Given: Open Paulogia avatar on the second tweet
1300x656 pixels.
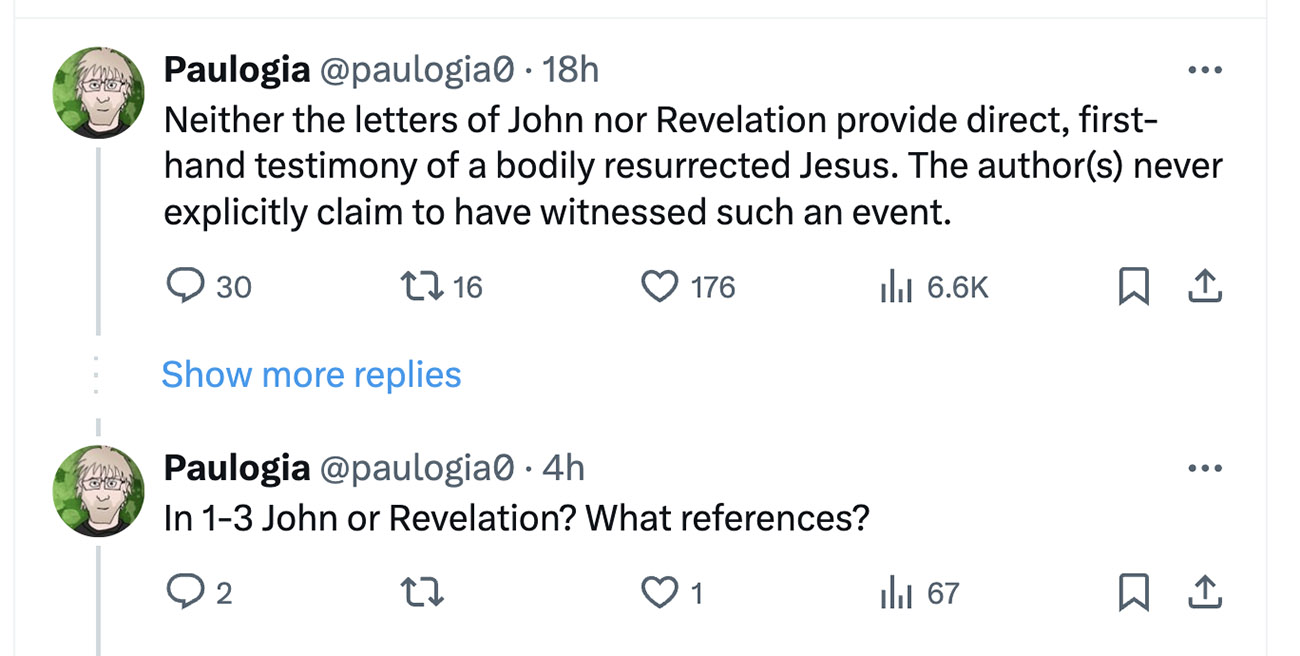Looking at the screenshot, I should [x=99, y=490].
